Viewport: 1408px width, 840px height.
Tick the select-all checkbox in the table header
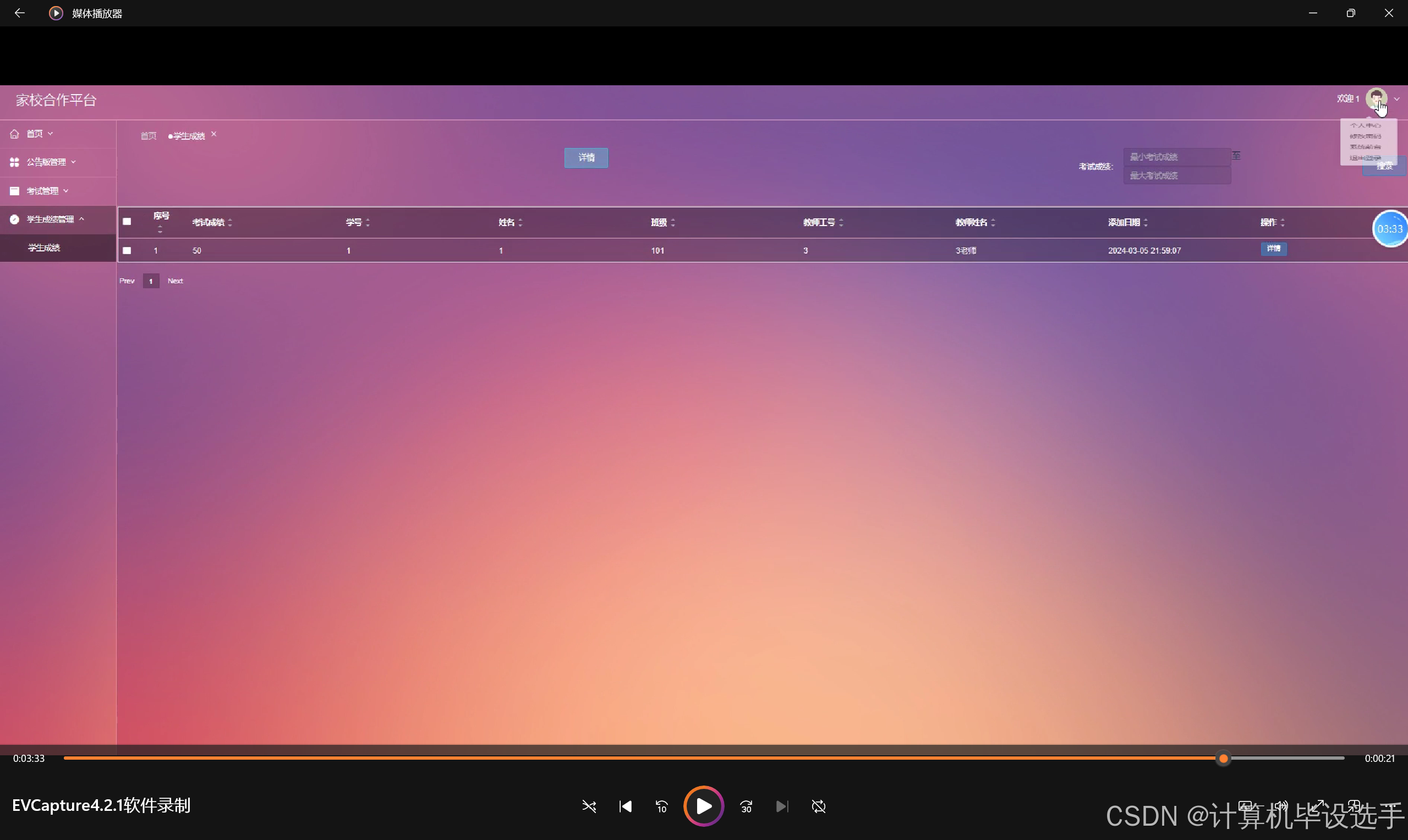(x=127, y=222)
